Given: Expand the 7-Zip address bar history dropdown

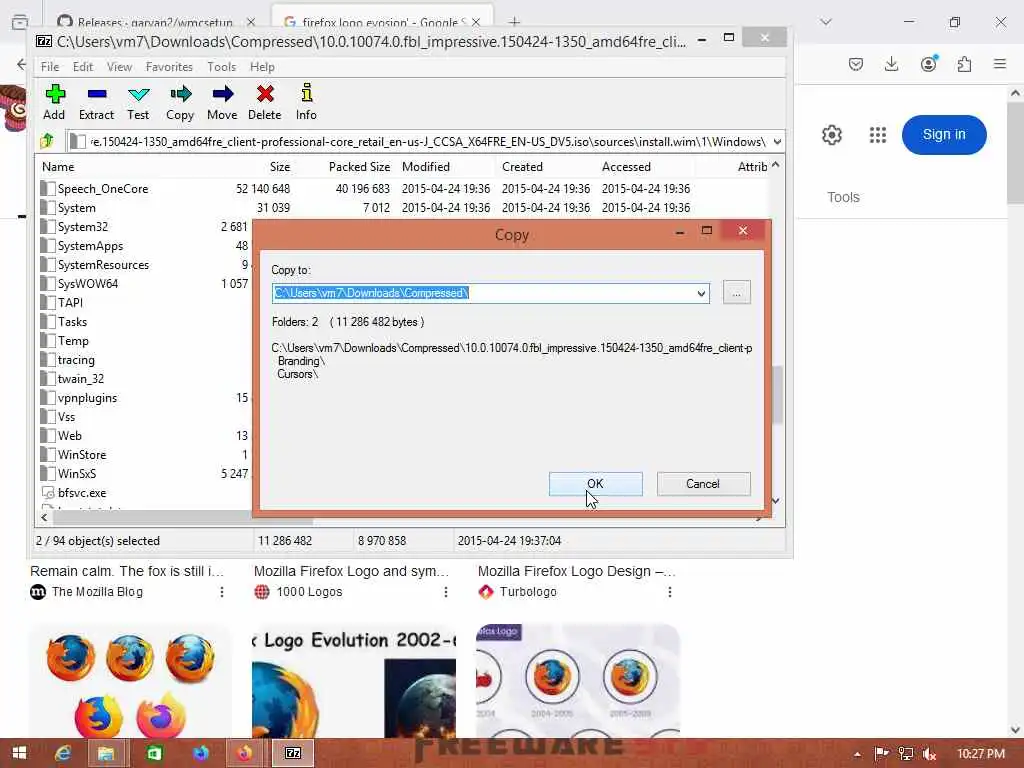Looking at the screenshot, I should pos(777,142).
